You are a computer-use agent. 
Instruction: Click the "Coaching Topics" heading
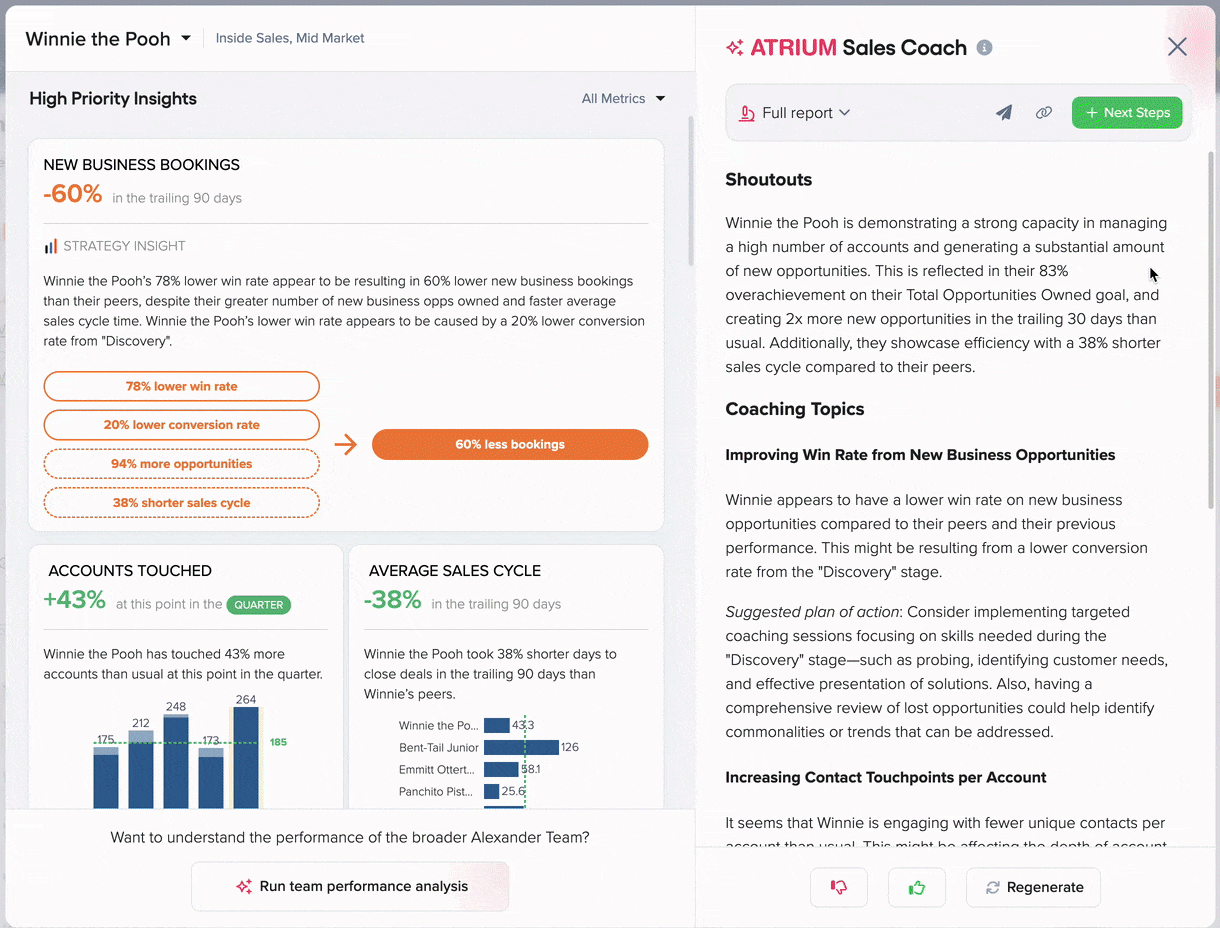click(x=795, y=409)
